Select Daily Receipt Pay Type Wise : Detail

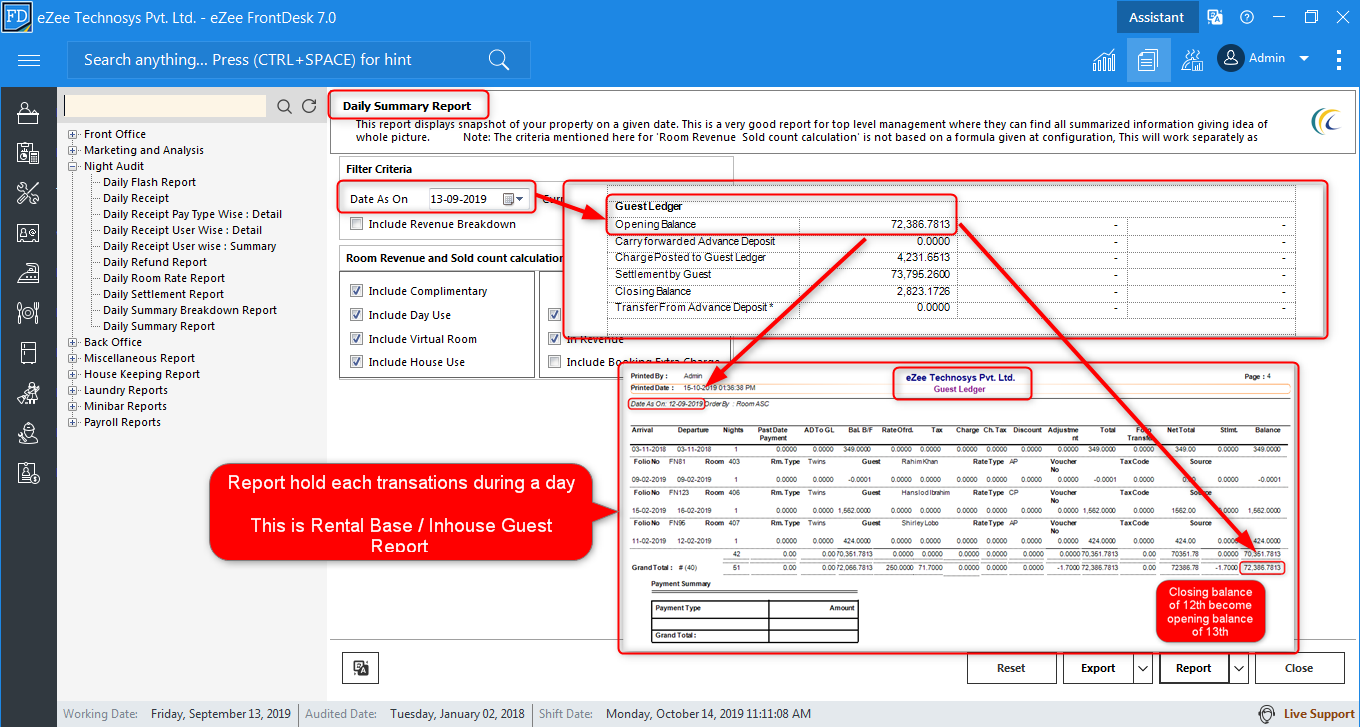coord(193,214)
